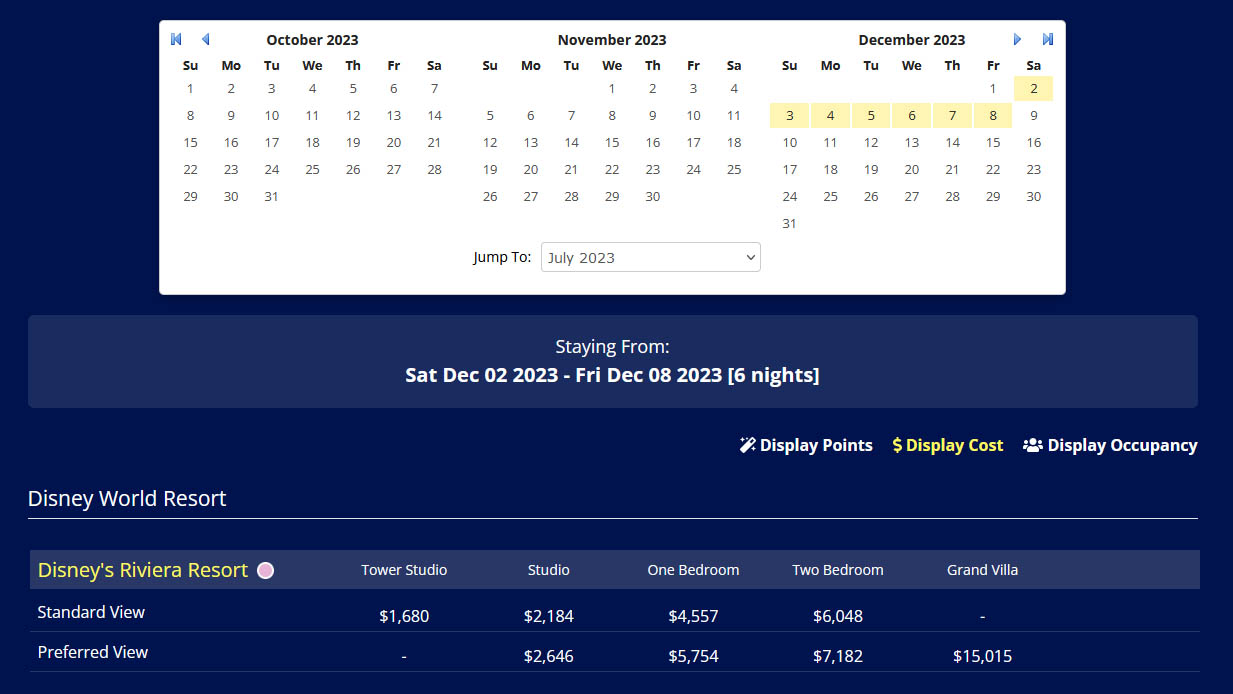Click the October 2023 month heading

312,40
